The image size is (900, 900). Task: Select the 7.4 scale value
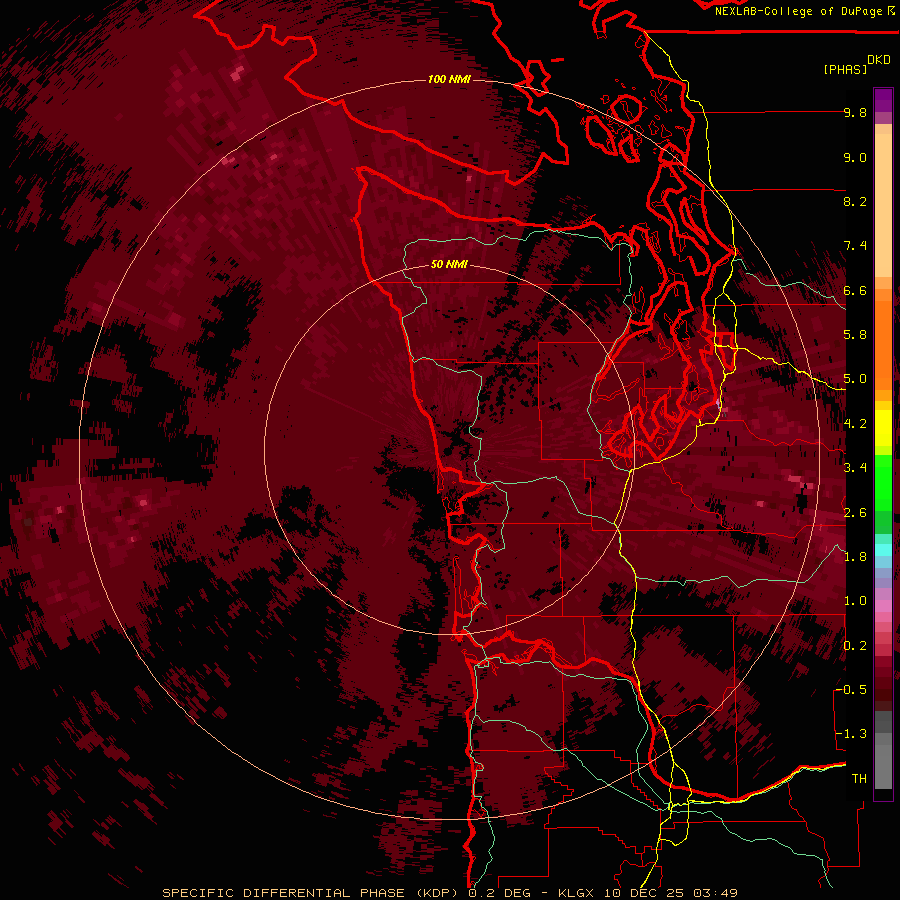click(855, 246)
